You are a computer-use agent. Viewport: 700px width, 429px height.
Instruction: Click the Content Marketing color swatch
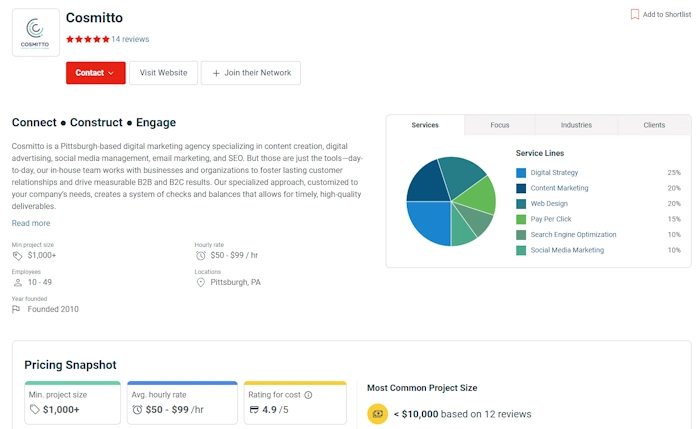click(521, 188)
